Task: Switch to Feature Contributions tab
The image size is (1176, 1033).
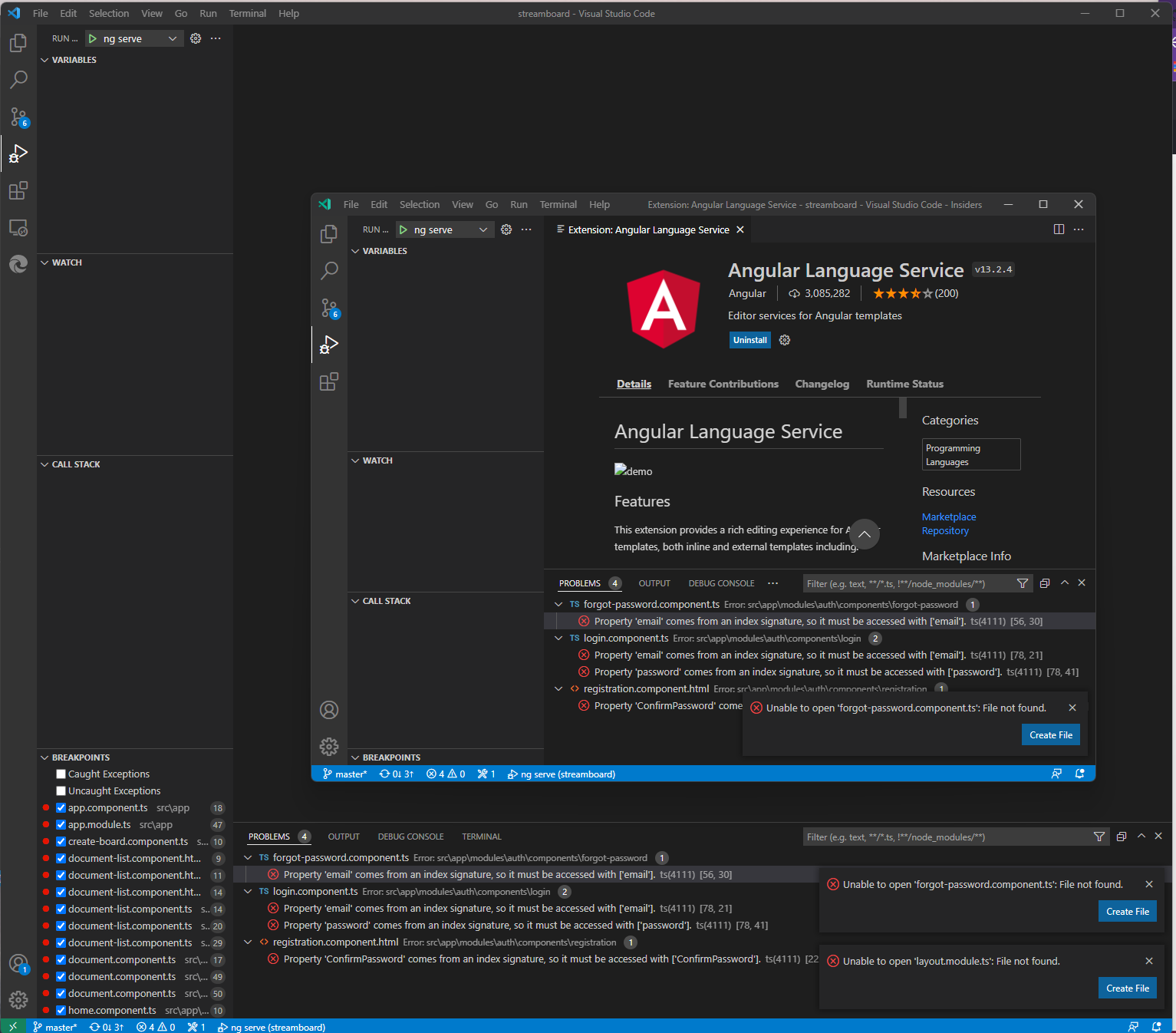Action: [x=723, y=384]
